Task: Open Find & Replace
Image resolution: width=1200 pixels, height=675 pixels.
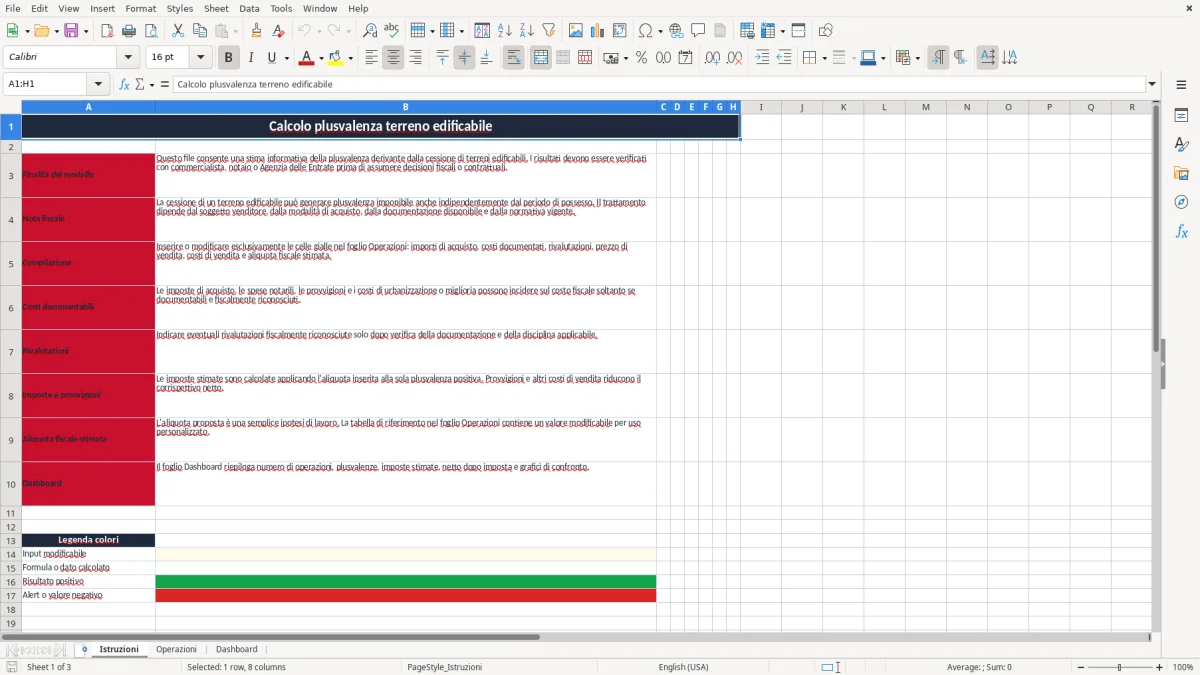Action: click(x=369, y=31)
